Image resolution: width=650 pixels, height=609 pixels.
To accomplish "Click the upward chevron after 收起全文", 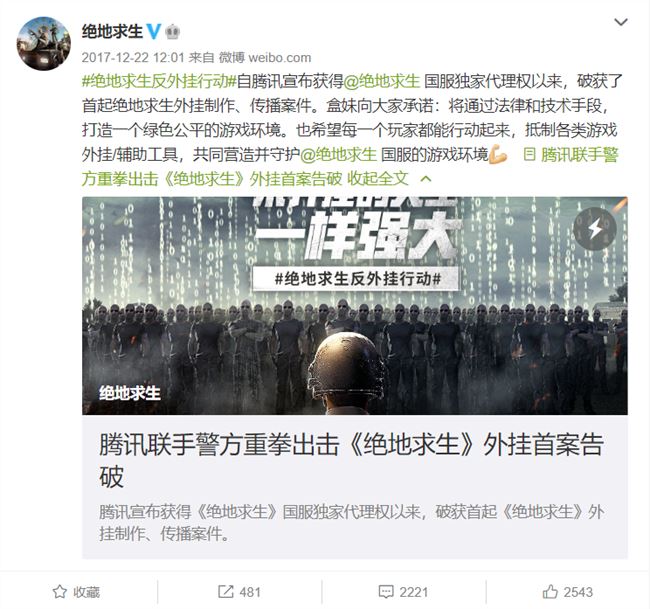I will coord(426,179).
